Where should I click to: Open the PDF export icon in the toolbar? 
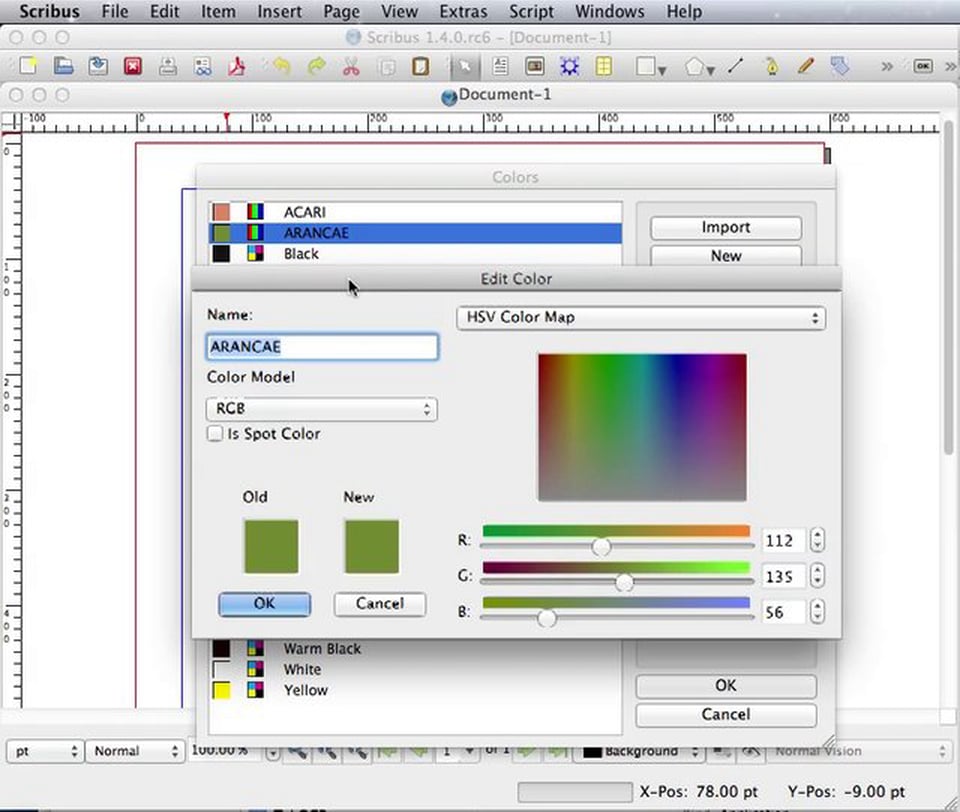tap(238, 66)
